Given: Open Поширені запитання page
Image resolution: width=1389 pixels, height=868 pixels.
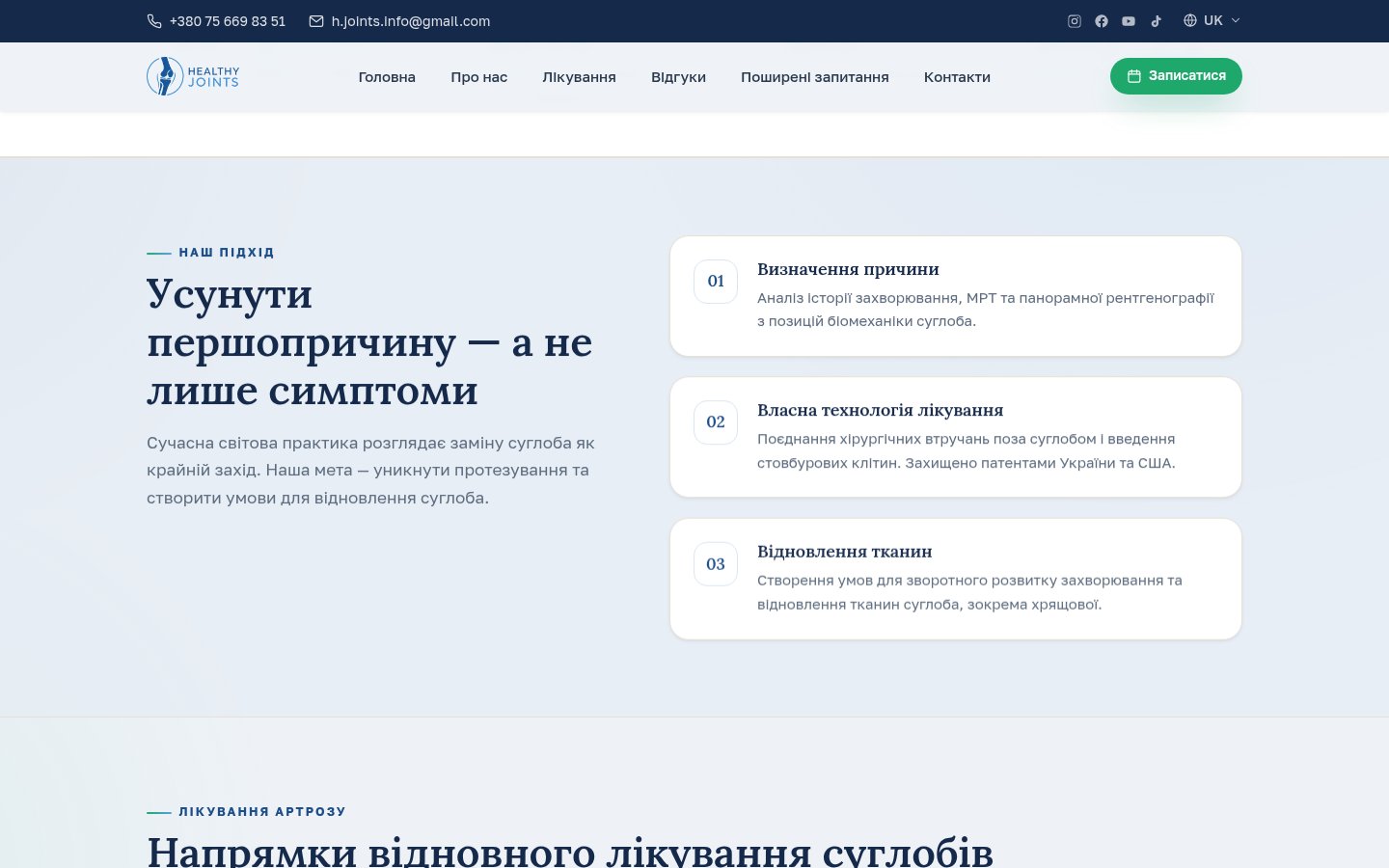Looking at the screenshot, I should tap(815, 77).
